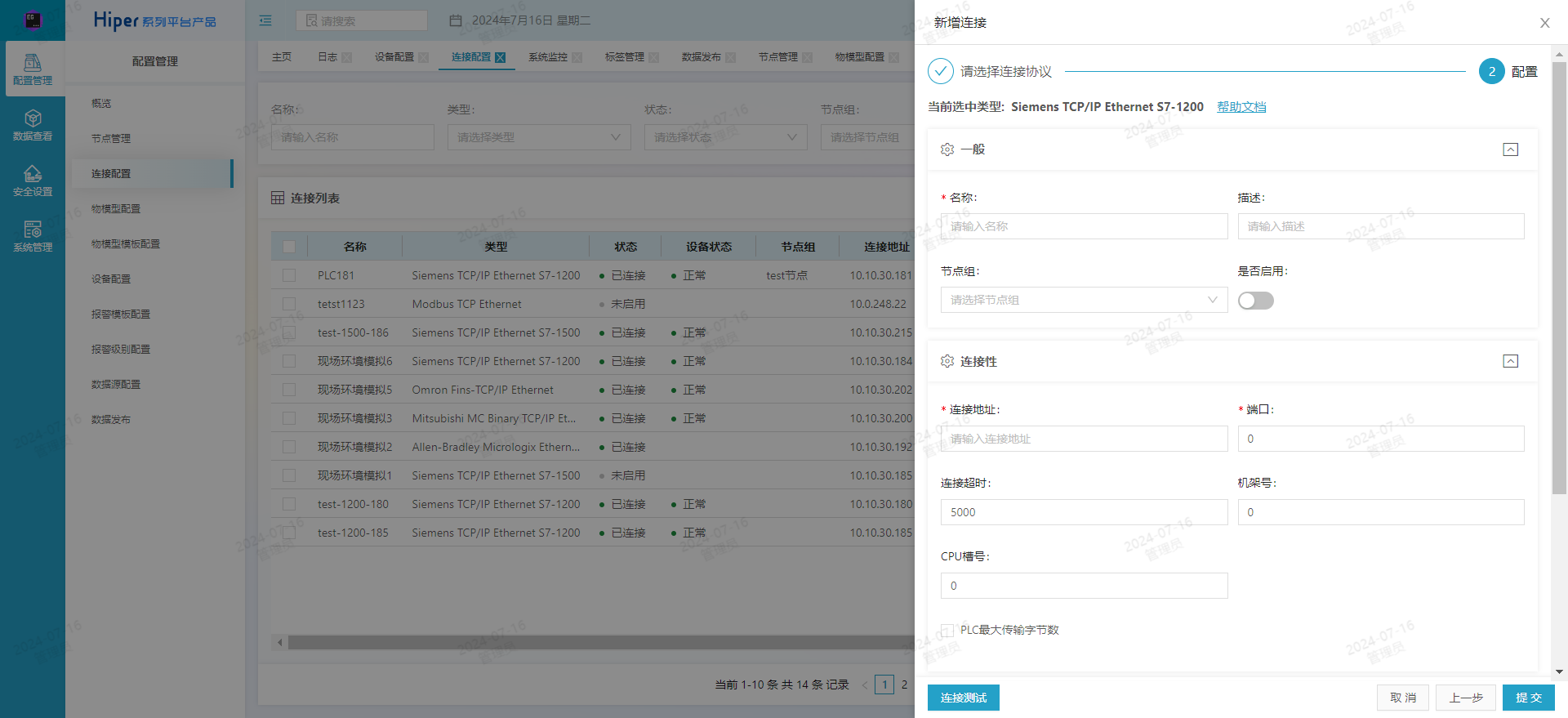1568x718 pixels.
Task: Close the 数据发布 tab with its X
Action: coord(731,57)
